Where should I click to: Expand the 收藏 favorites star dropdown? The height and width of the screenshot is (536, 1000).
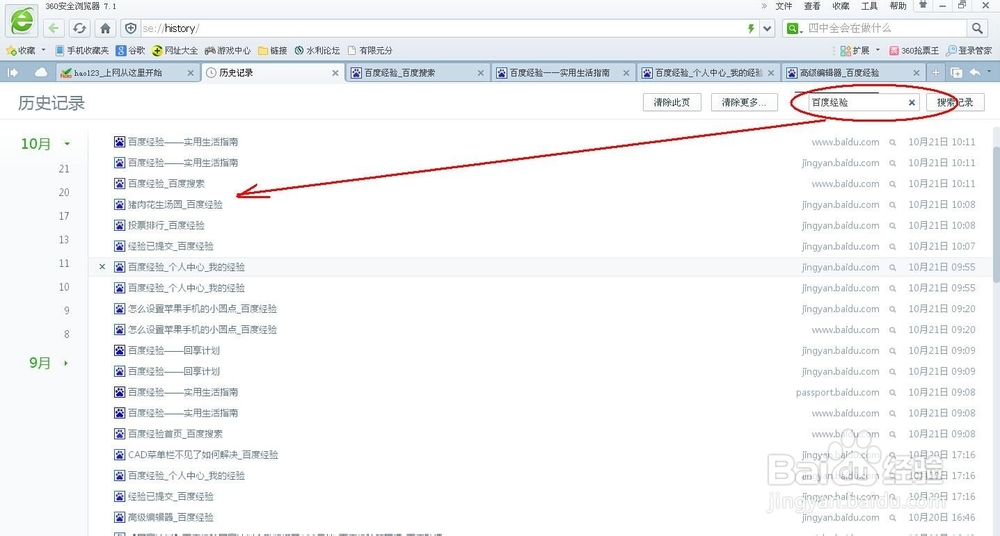(43, 50)
